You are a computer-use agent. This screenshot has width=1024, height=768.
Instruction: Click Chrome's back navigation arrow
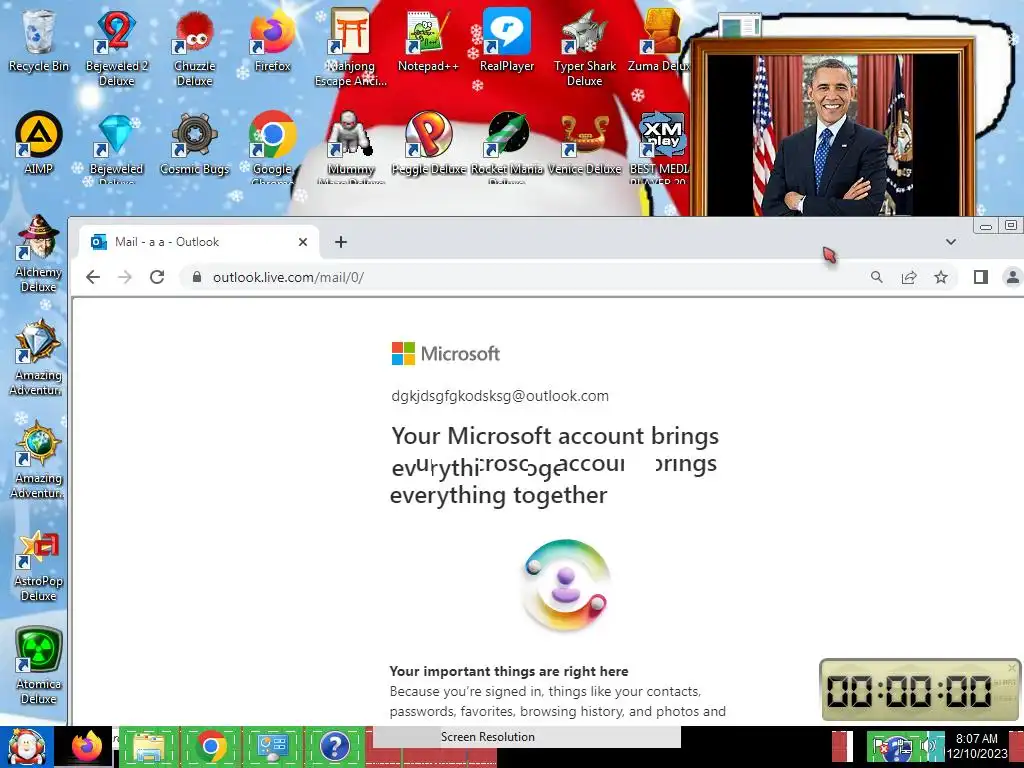click(x=93, y=277)
